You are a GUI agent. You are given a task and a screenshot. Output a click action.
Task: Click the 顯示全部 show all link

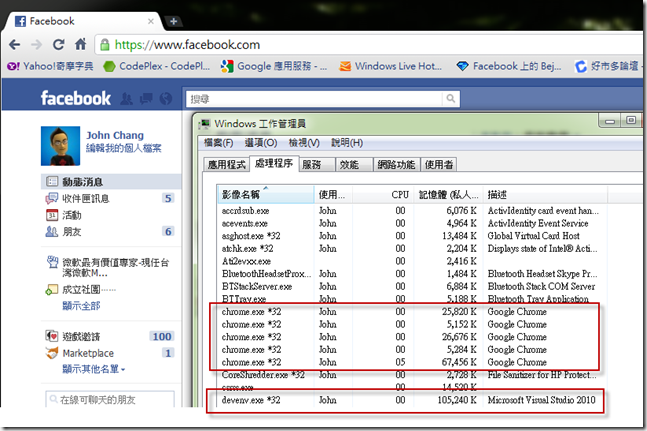point(81,306)
